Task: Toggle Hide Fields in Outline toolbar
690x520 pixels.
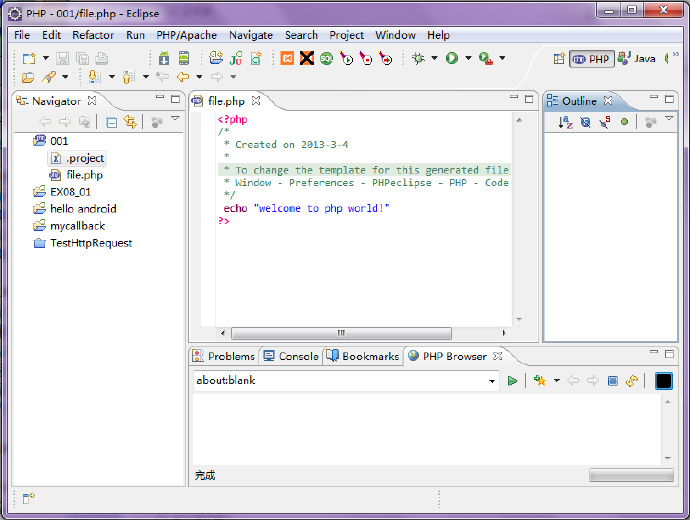Action: click(585, 122)
